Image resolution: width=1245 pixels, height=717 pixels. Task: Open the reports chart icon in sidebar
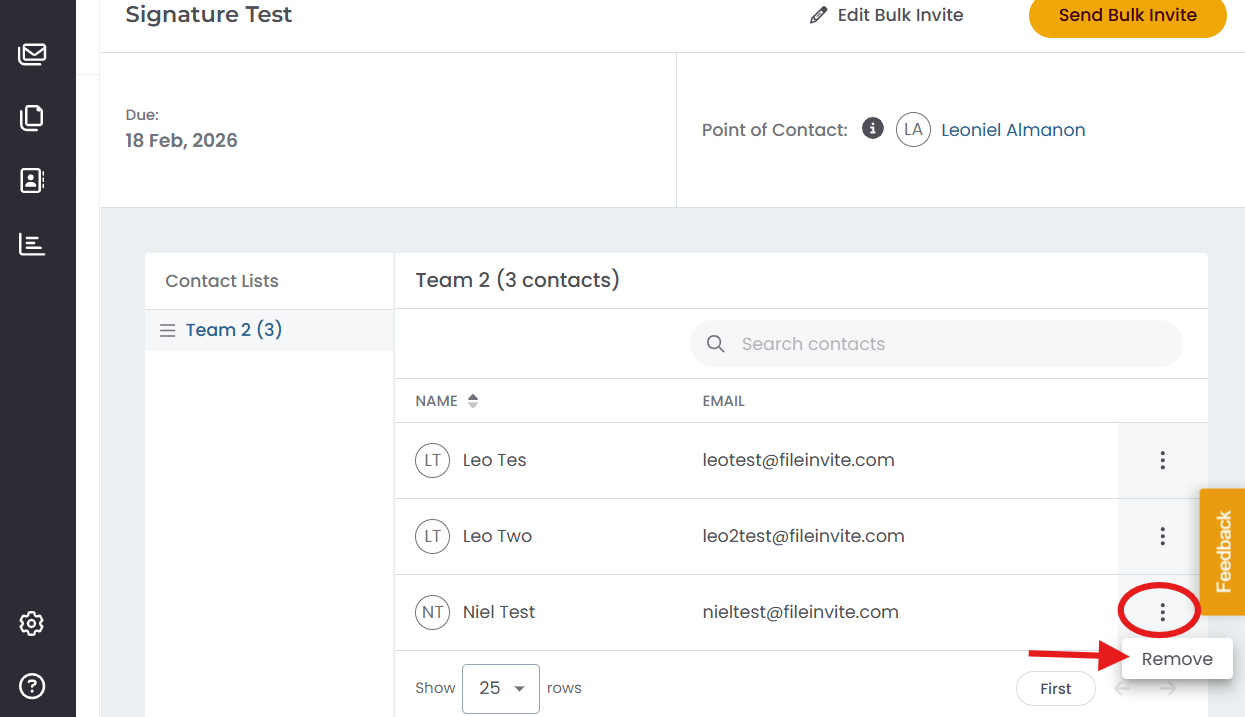point(32,244)
